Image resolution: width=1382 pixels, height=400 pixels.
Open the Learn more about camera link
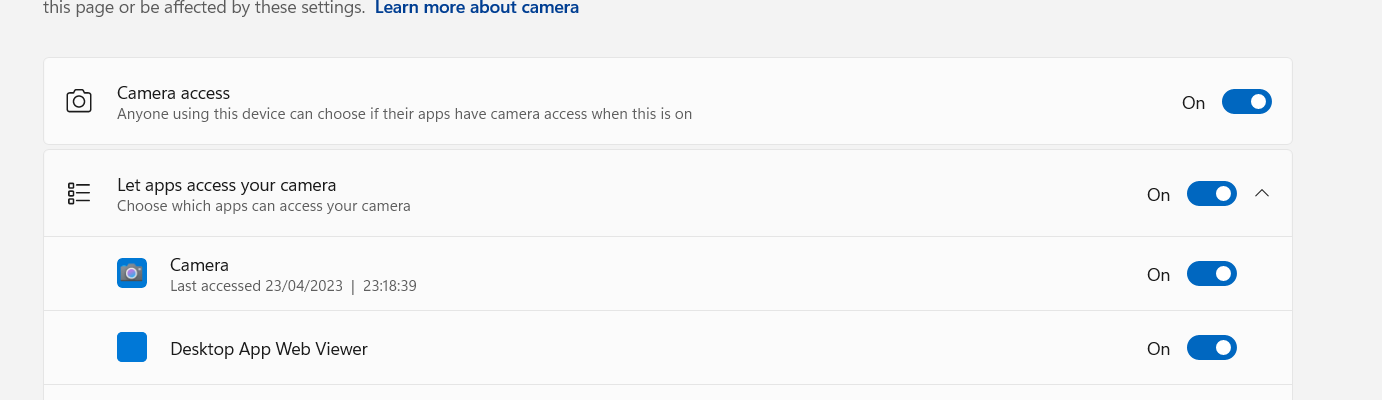coord(477,8)
